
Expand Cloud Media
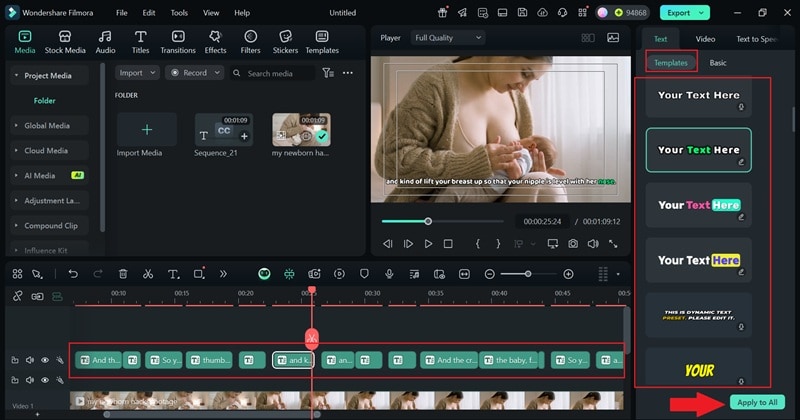tap(16, 151)
